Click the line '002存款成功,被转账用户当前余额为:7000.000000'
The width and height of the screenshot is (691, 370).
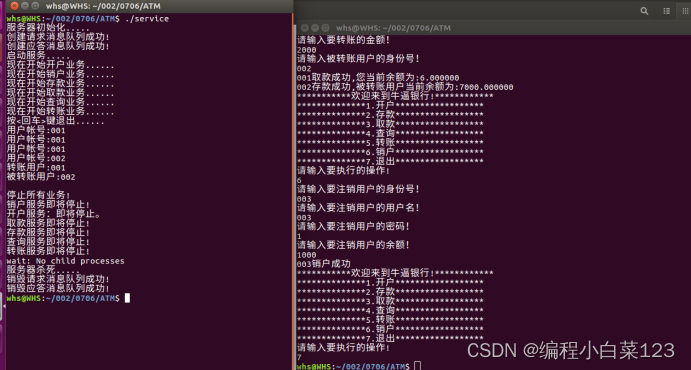(x=405, y=87)
